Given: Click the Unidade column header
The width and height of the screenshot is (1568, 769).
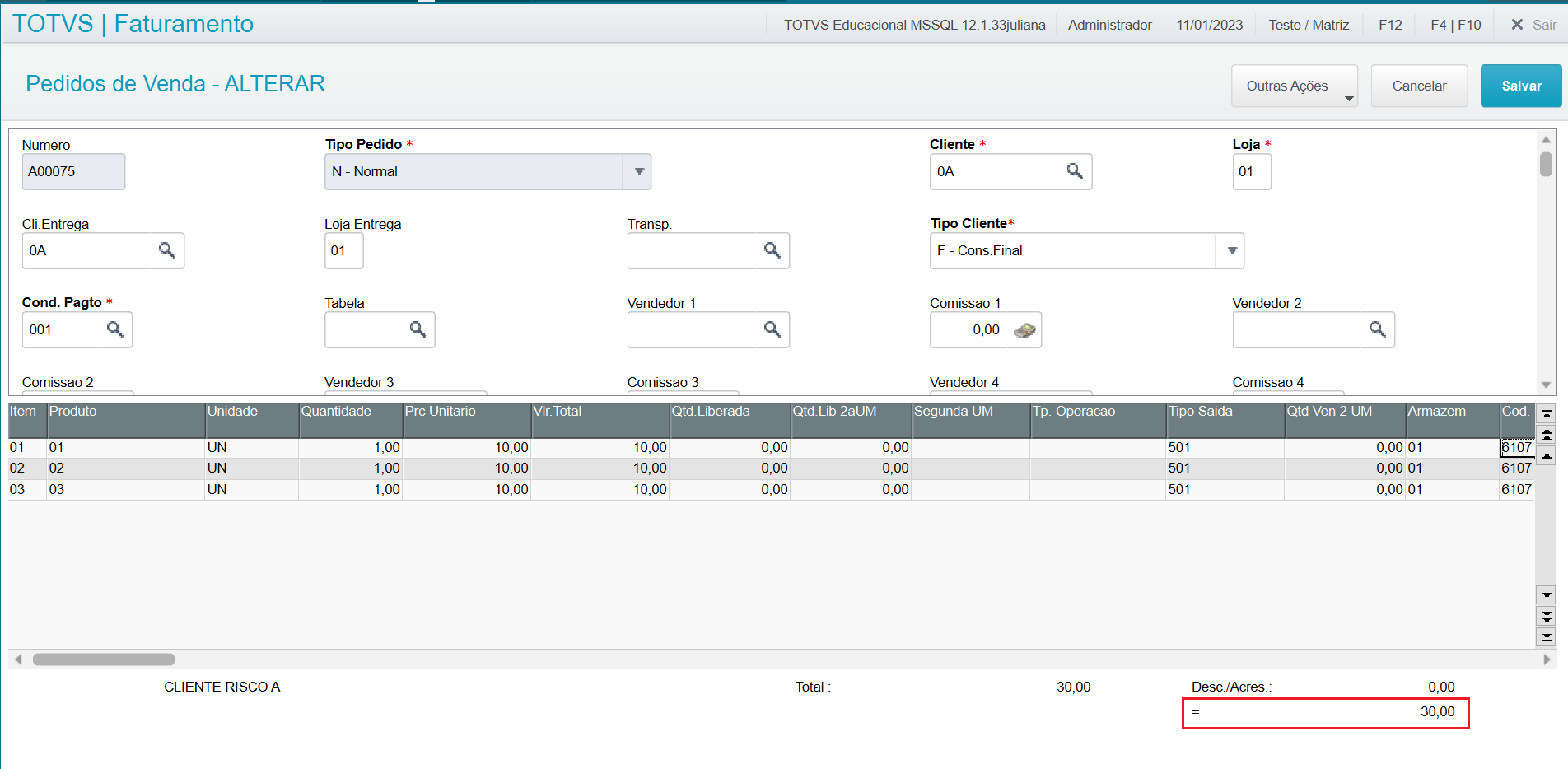Looking at the screenshot, I should (251, 420).
